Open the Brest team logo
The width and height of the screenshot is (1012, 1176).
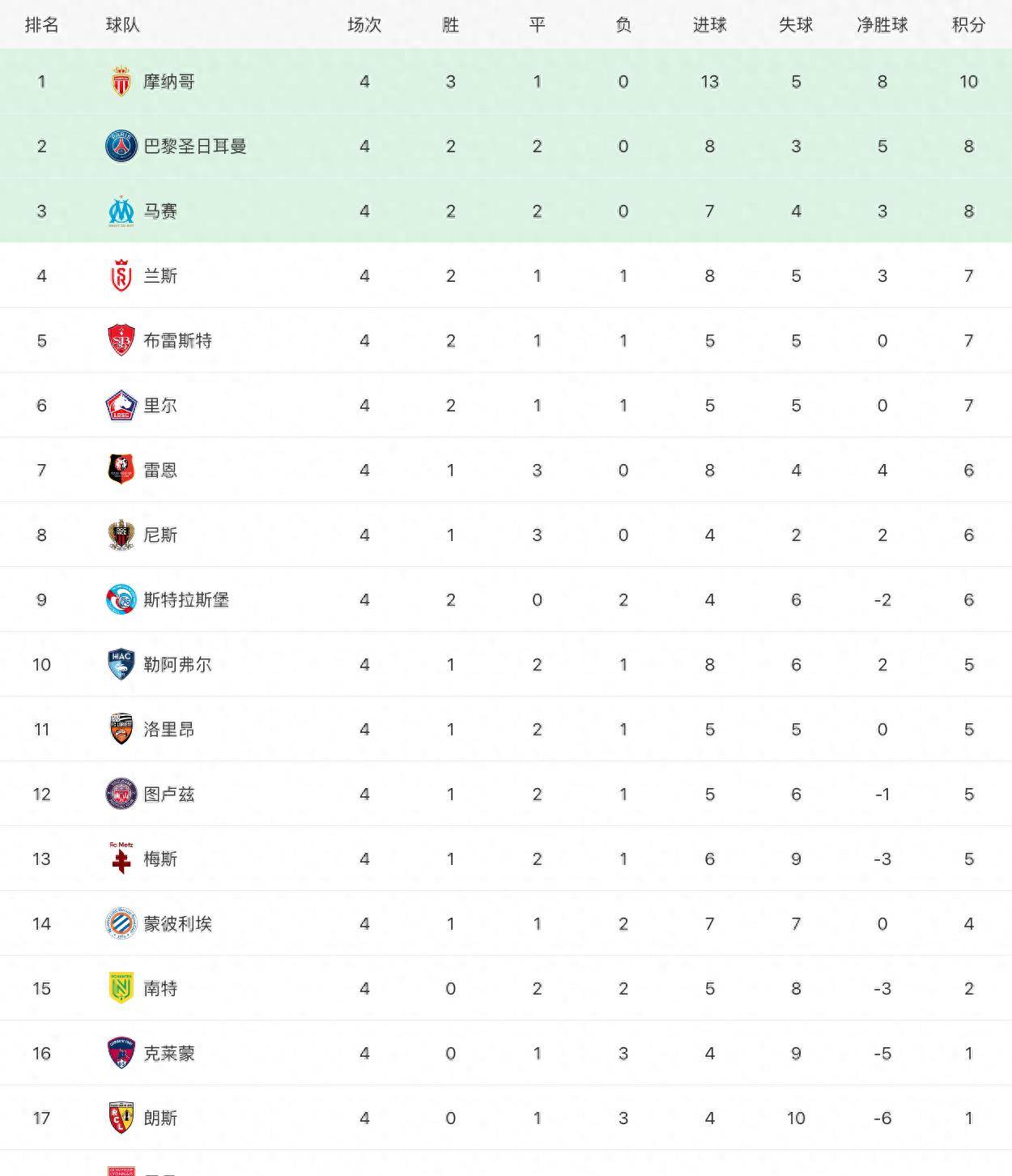pyautogui.click(x=121, y=340)
